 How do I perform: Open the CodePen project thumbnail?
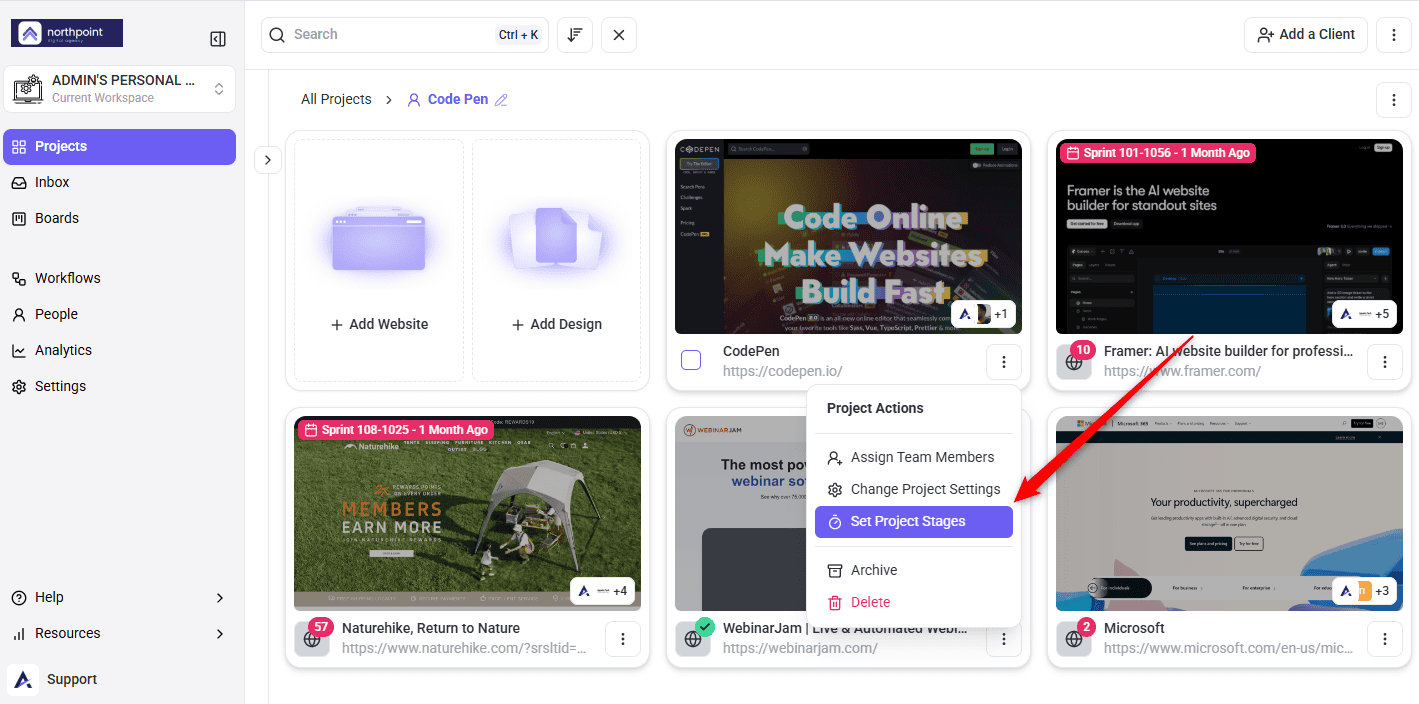848,236
